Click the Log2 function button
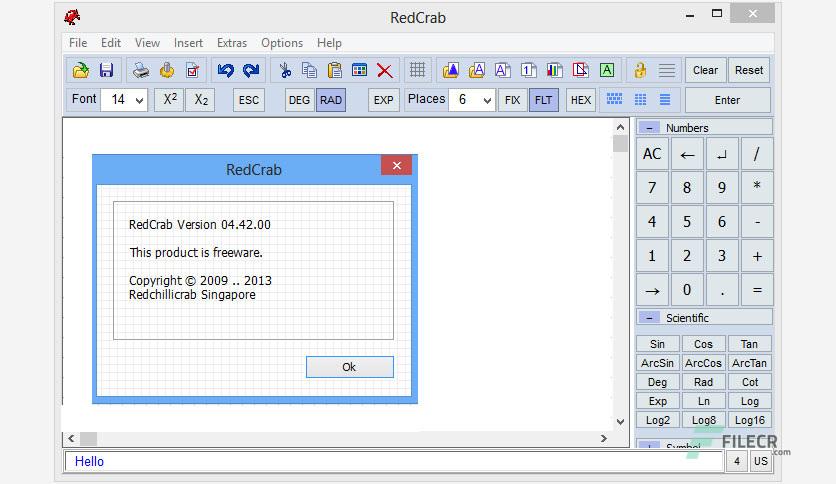This screenshot has height=484, width=836. pyautogui.click(x=657, y=420)
